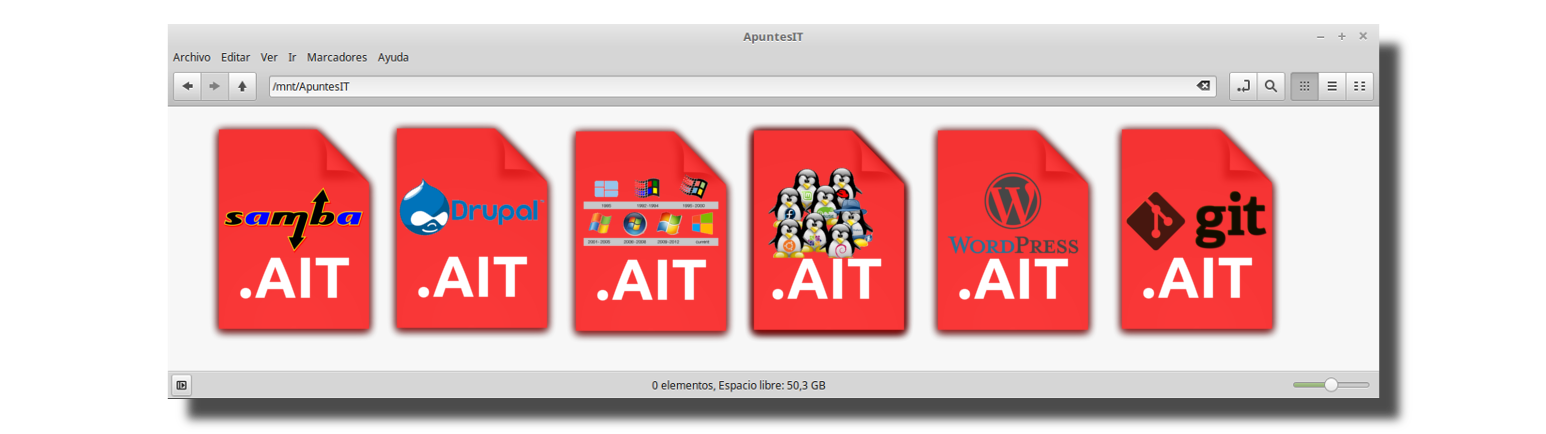This screenshot has height=434, width=1546.
Task: Show the sidebar from the status bar
Action: pos(181,384)
